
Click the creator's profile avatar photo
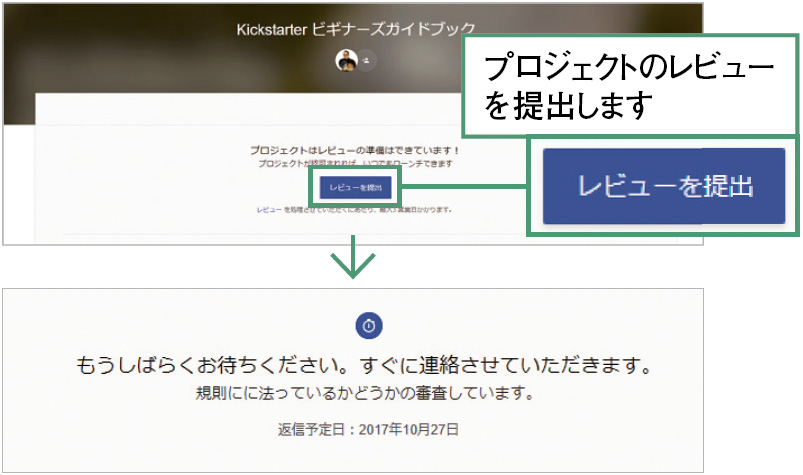coord(347,60)
